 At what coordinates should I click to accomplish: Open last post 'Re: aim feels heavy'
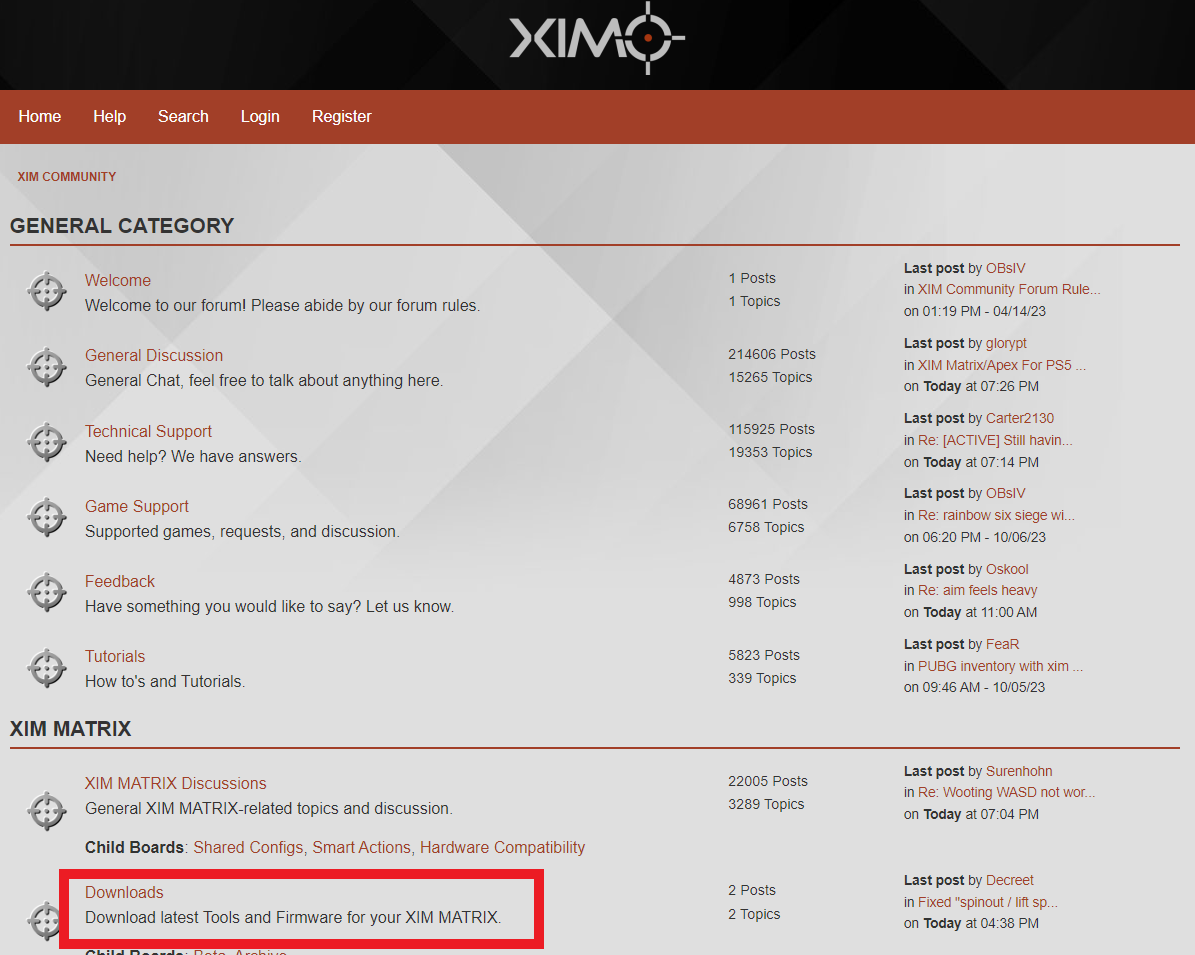point(977,590)
